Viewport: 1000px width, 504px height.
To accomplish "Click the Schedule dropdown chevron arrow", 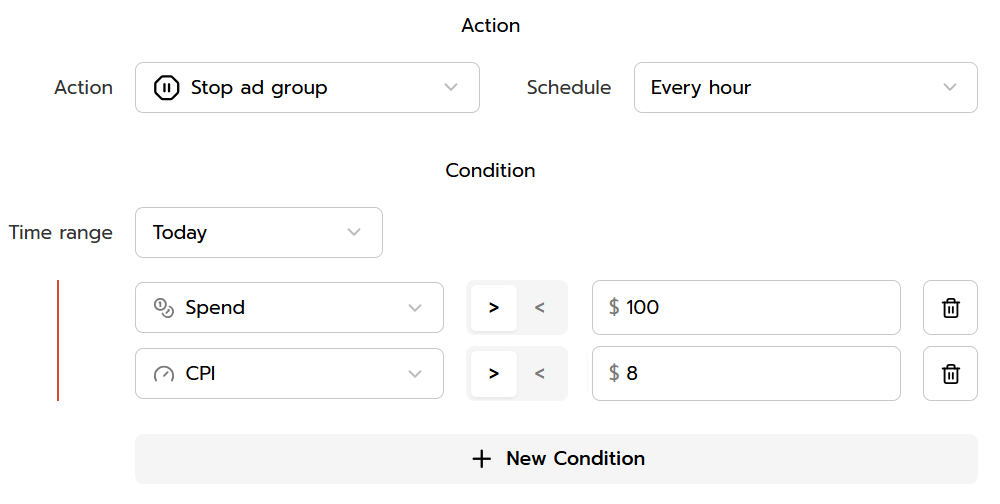I will [950, 88].
